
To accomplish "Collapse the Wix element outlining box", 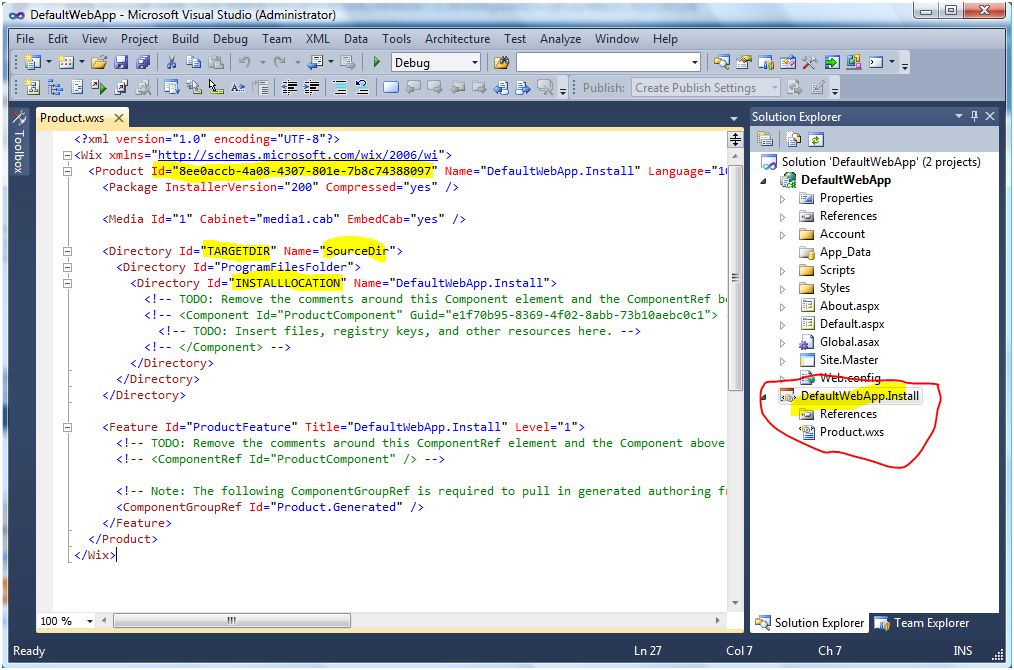I will pyautogui.click(x=67, y=155).
